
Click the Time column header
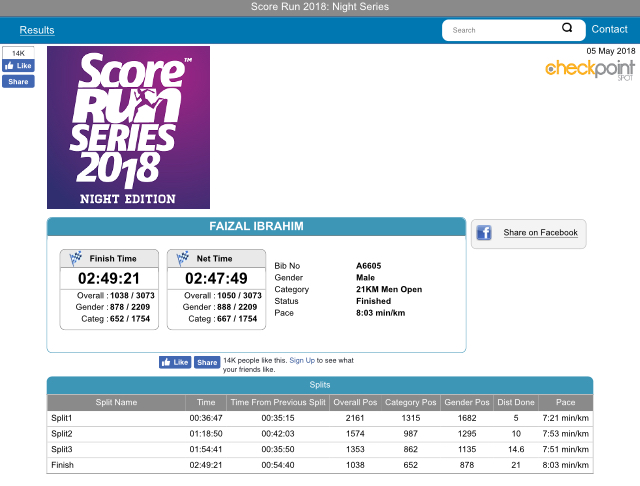[x=206, y=402]
